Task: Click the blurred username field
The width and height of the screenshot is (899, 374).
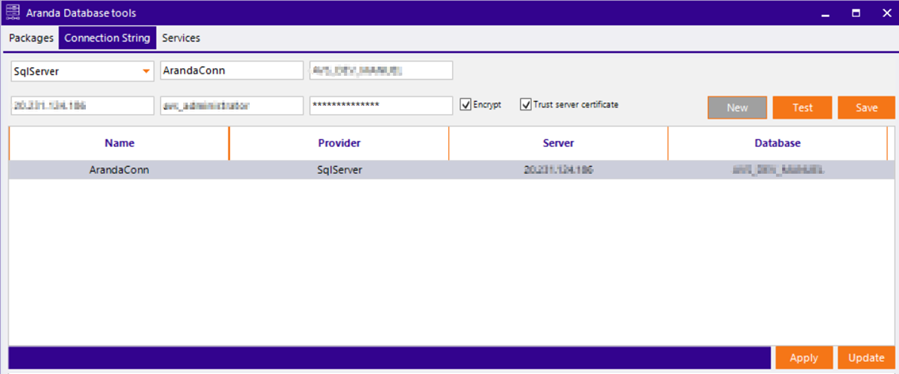Action: (232, 106)
